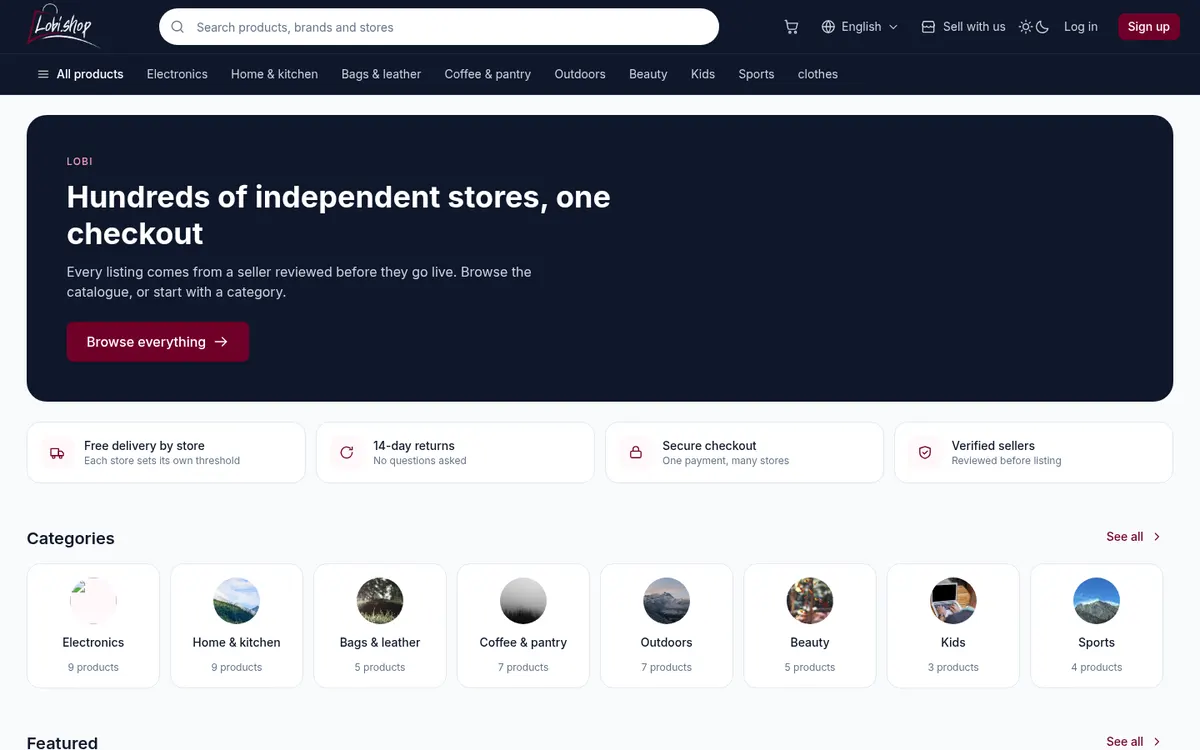Click the 5 products text under Beauty
1200x750 pixels.
click(x=810, y=667)
